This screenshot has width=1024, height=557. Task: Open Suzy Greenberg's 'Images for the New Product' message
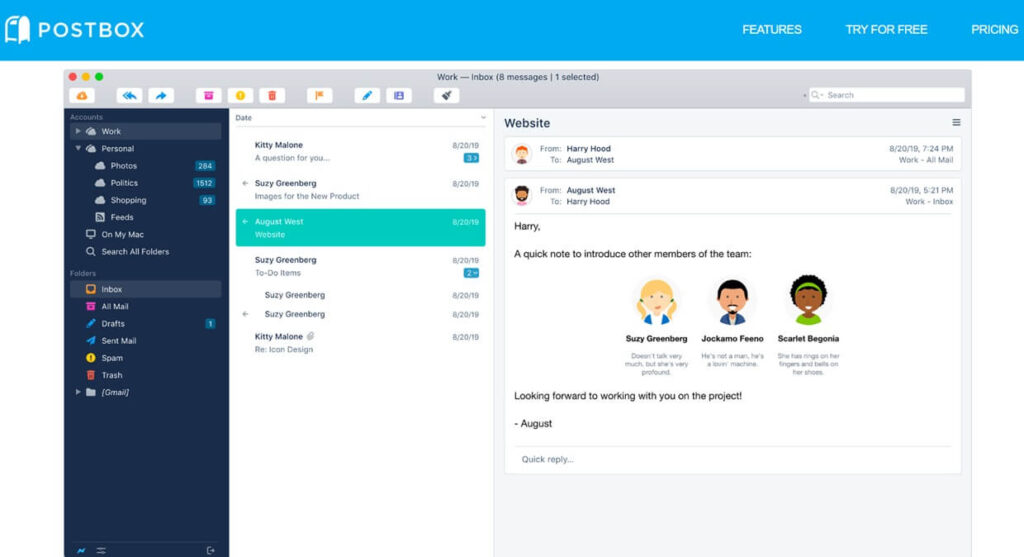click(x=360, y=189)
